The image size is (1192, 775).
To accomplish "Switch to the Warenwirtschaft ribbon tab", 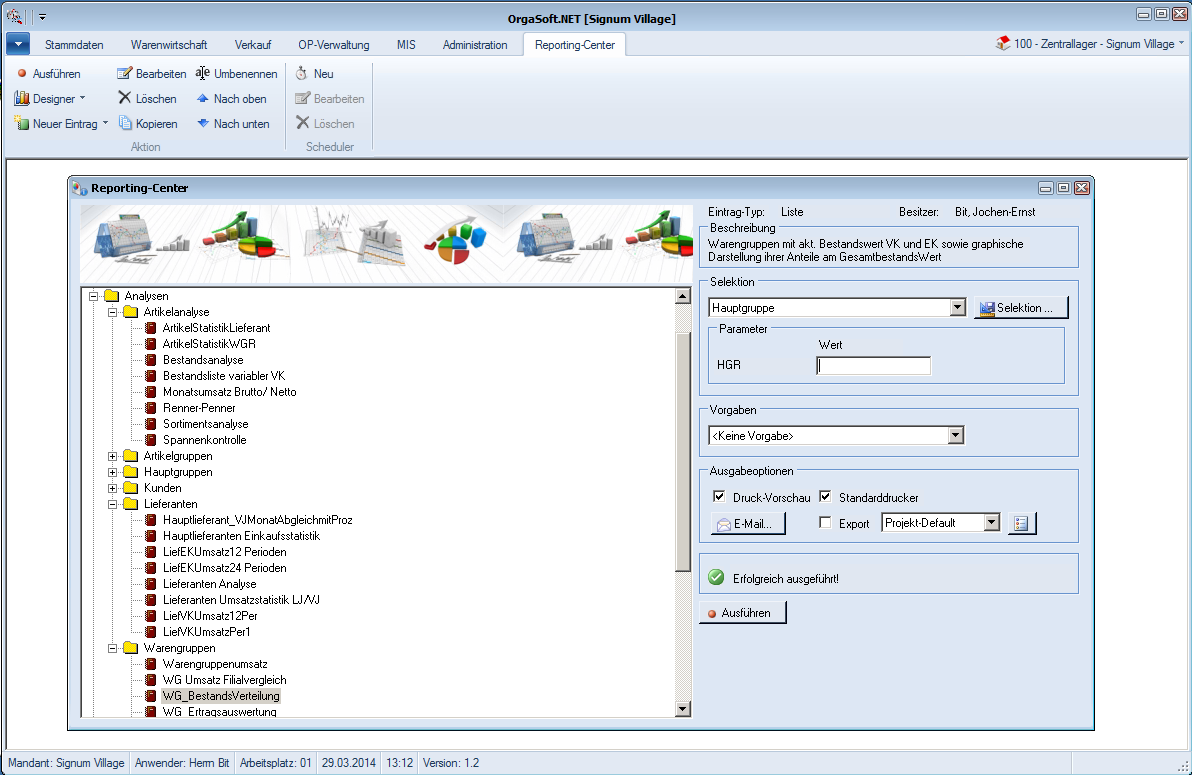I will click(169, 45).
